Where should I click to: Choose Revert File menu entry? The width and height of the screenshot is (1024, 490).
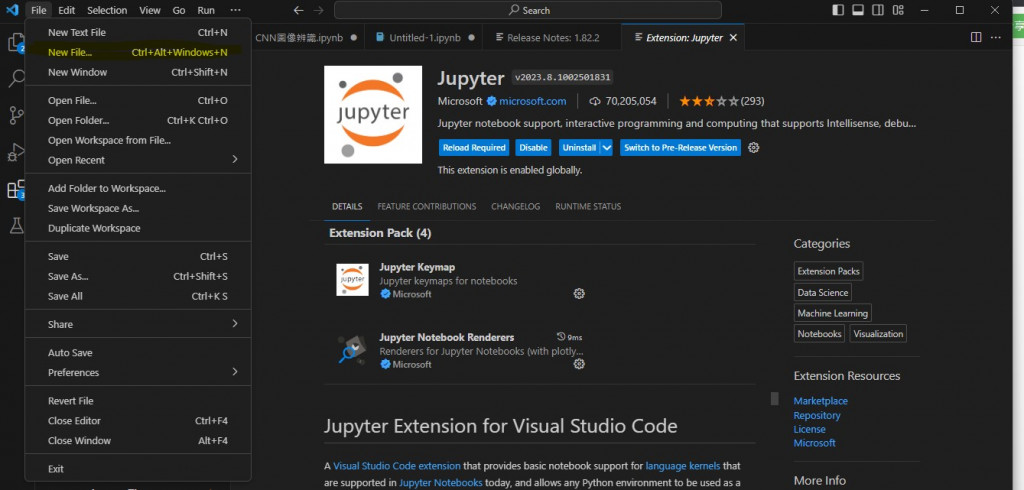pos(138,401)
